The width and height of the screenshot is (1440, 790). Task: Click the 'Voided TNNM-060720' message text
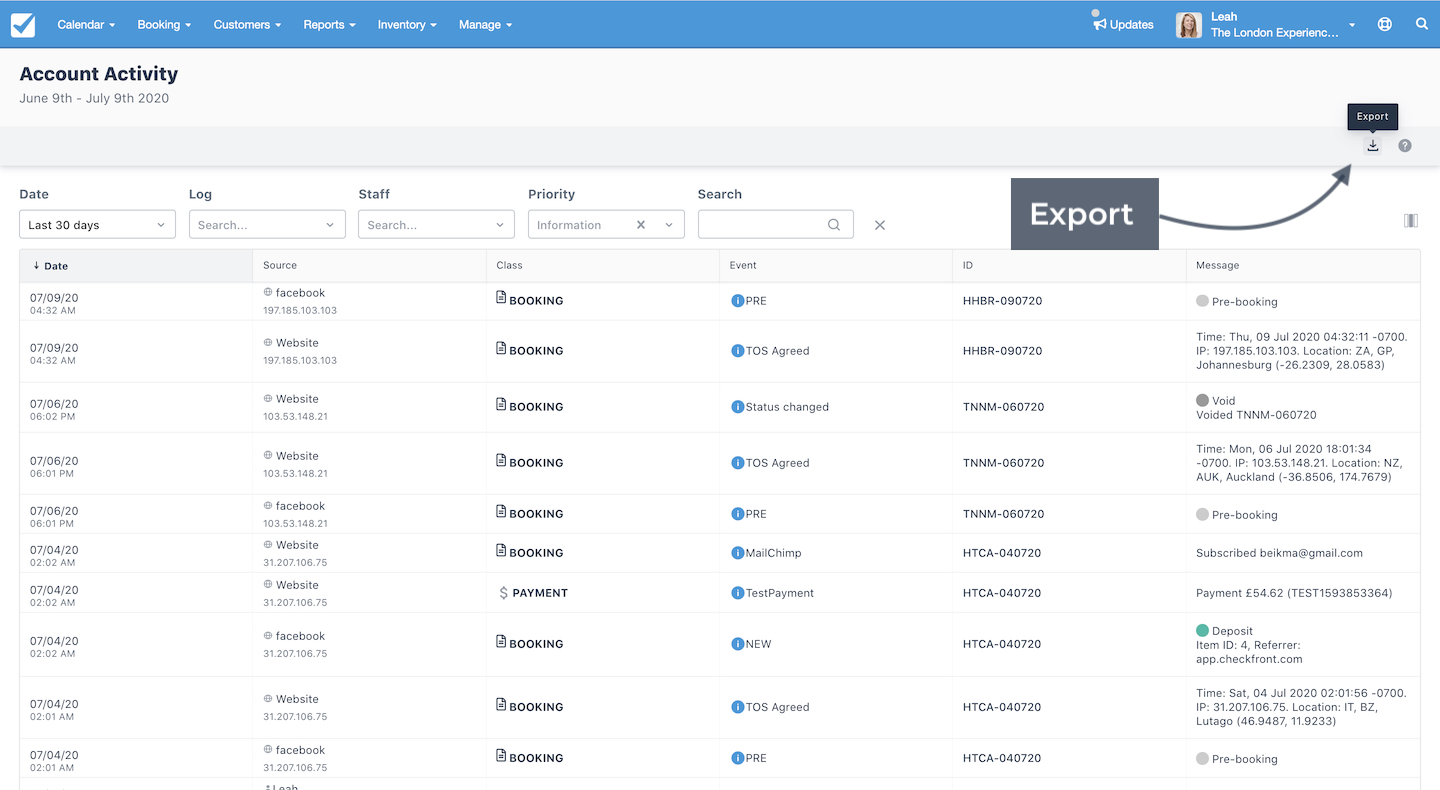[1256, 415]
